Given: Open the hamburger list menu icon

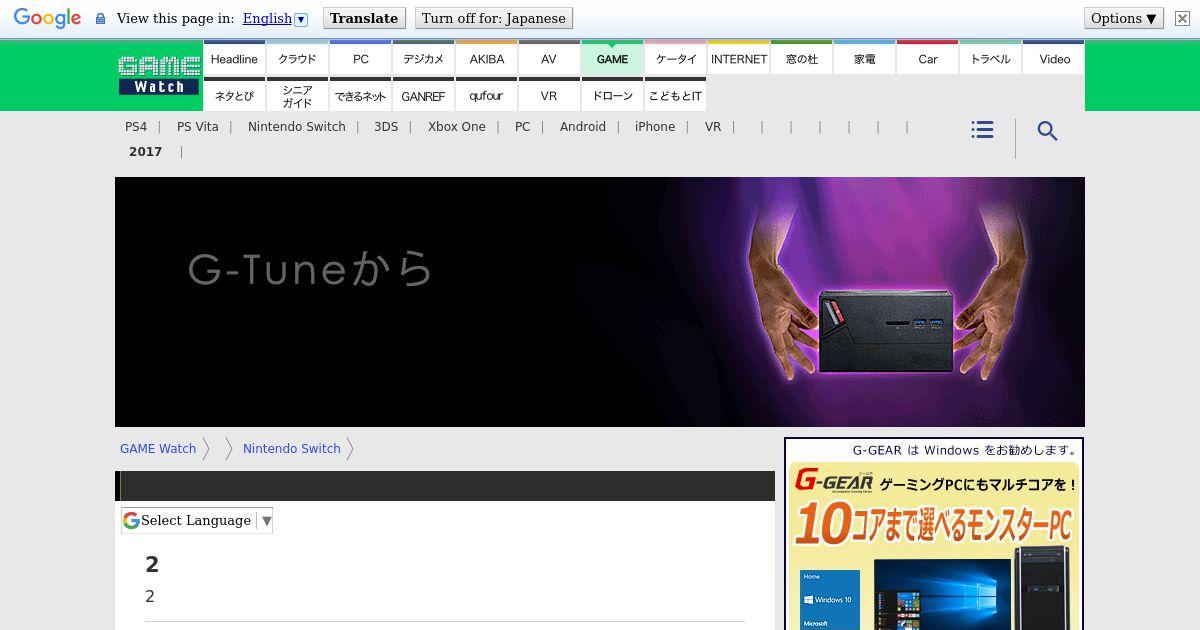Looking at the screenshot, I should pos(982,130).
